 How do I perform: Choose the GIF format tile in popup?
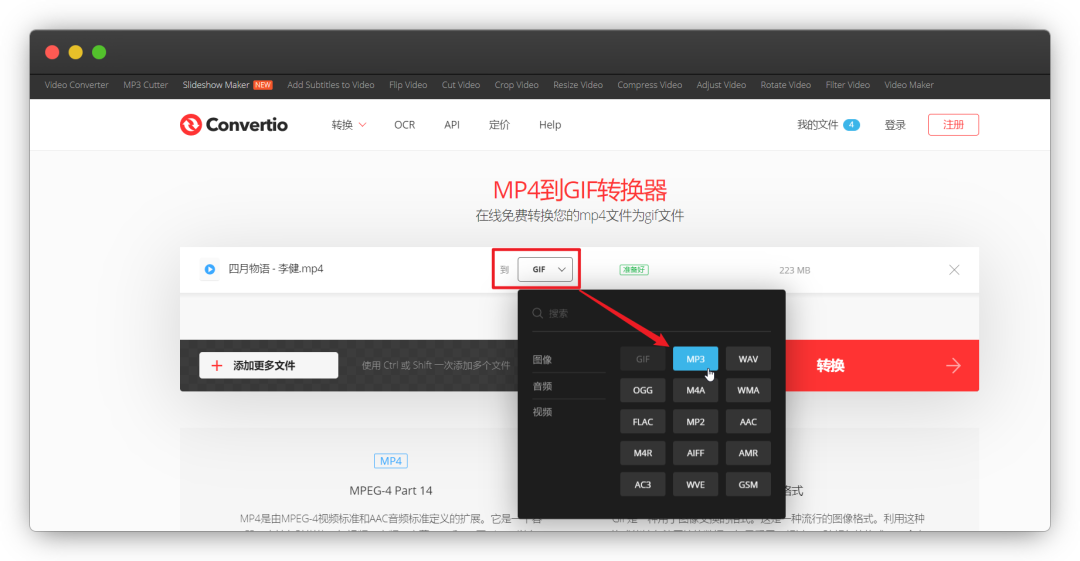pyautogui.click(x=643, y=359)
